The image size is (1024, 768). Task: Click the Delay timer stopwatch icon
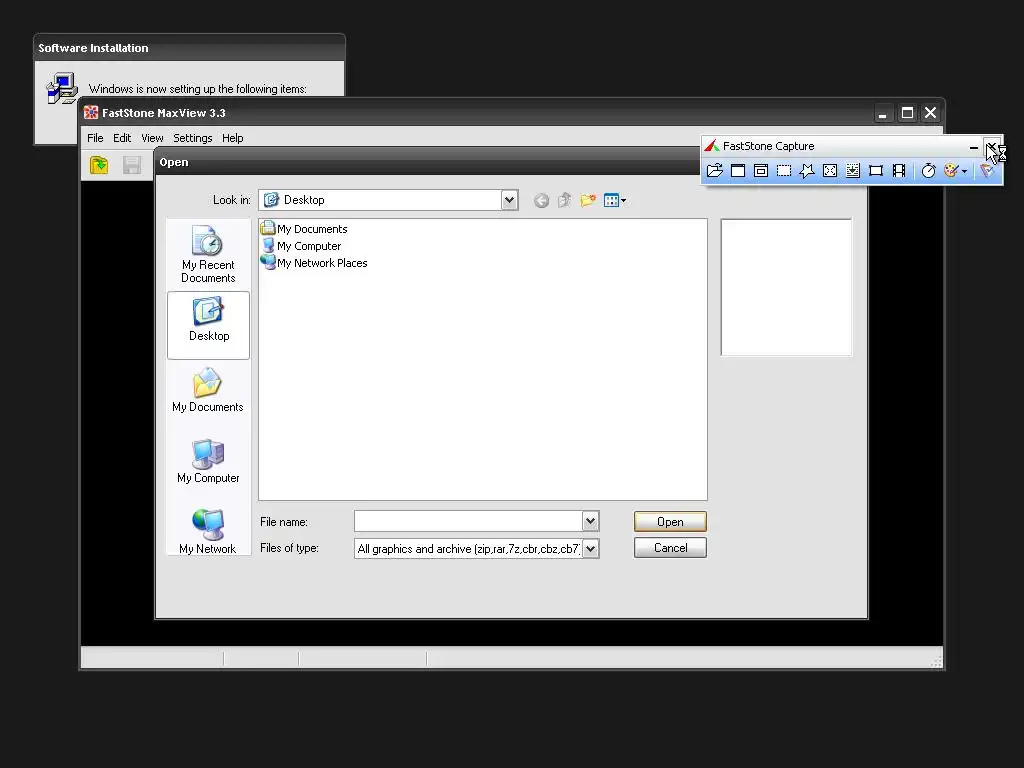click(x=929, y=170)
